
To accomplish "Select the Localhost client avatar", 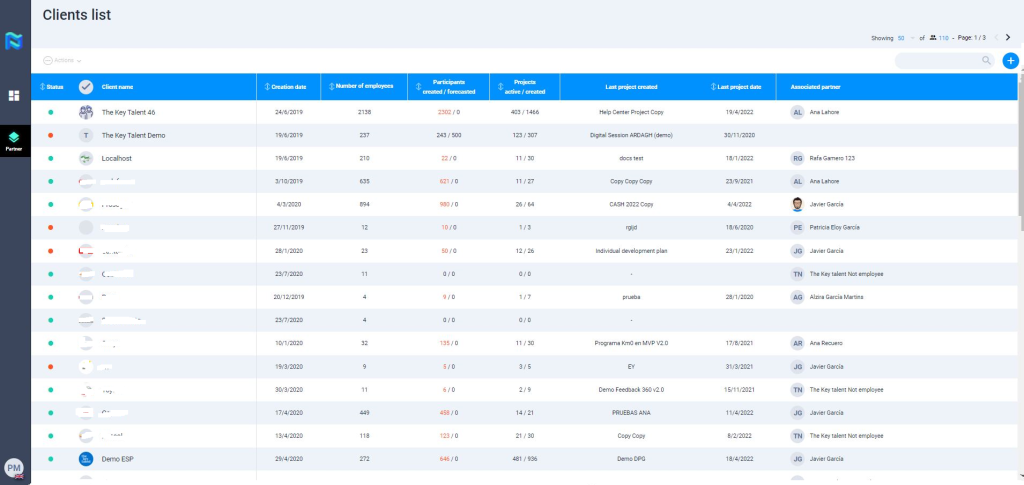I will (86, 158).
